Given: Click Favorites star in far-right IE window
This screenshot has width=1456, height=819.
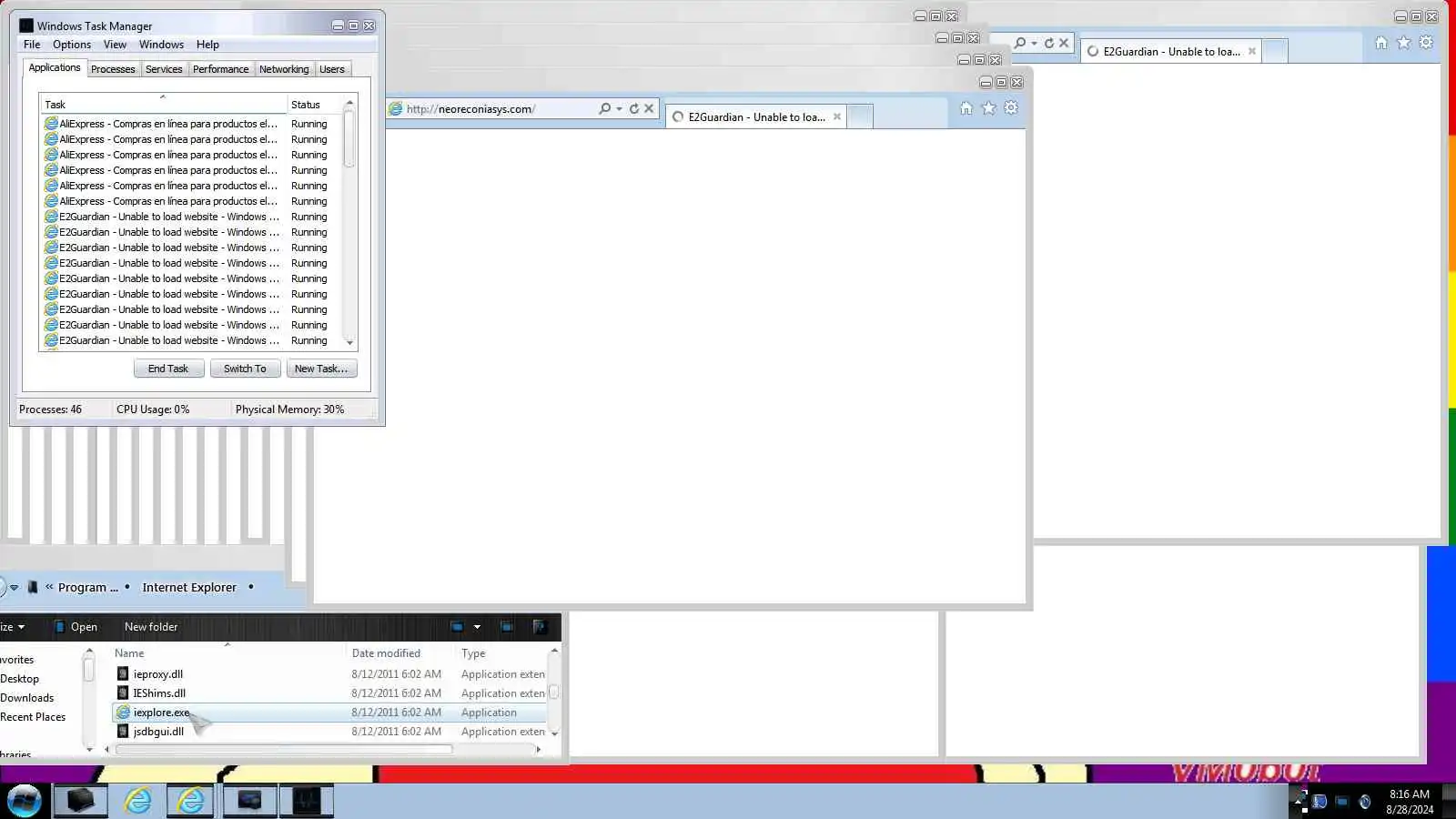Looking at the screenshot, I should [1404, 43].
